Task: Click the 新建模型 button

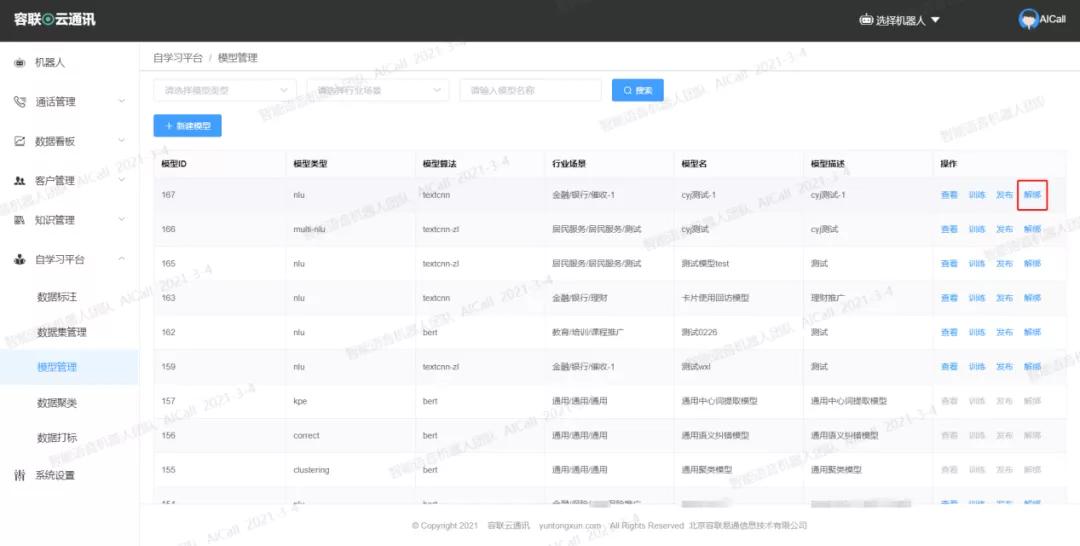Action: pyautogui.click(x=187, y=126)
